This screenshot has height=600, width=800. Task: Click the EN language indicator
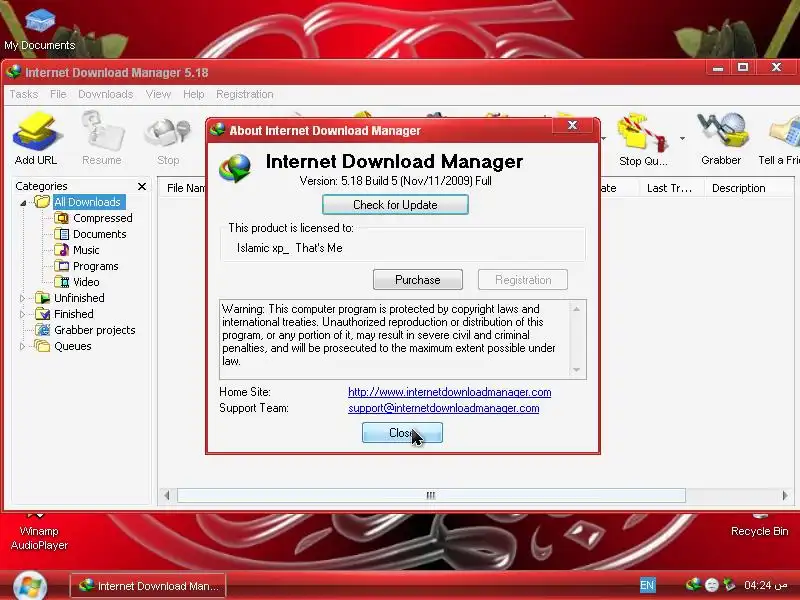647,585
